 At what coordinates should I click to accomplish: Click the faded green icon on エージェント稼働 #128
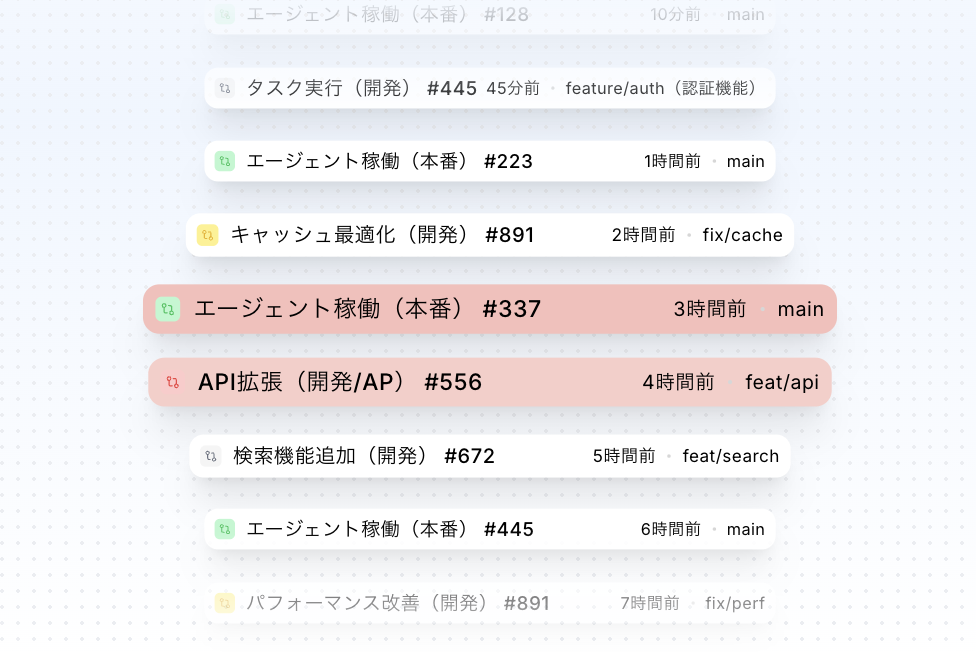(224, 14)
